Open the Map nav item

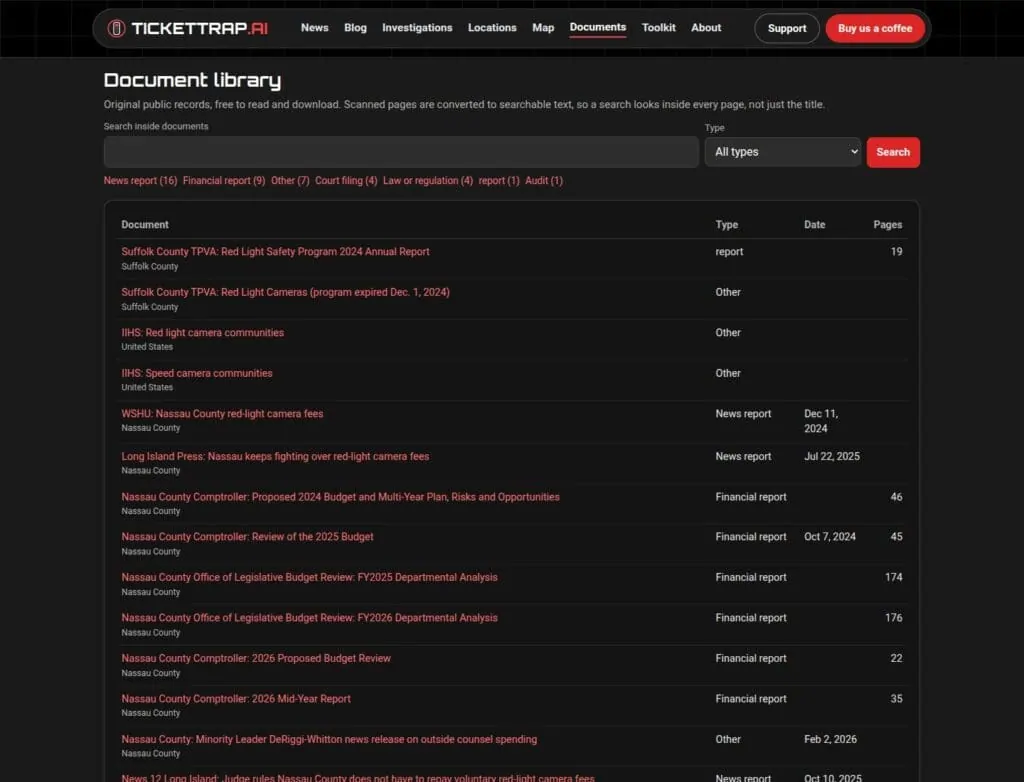(x=543, y=27)
